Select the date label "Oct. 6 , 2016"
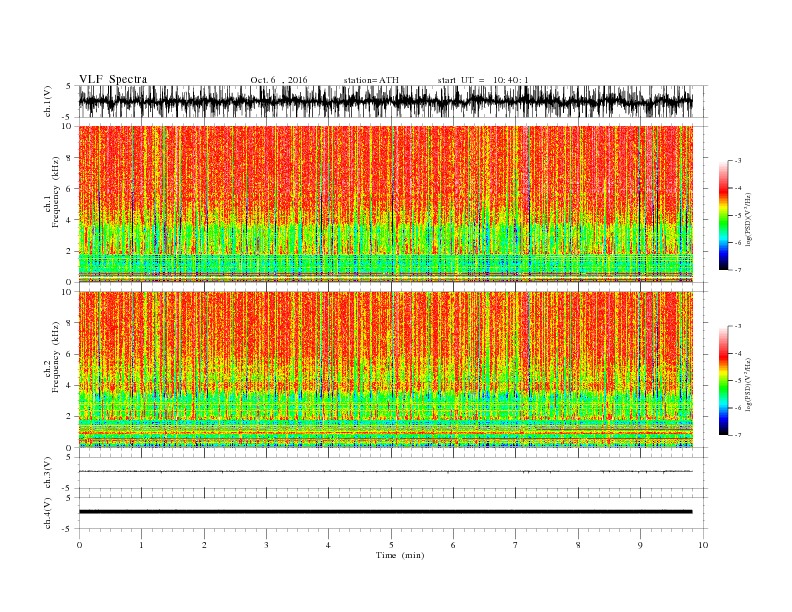Image resolution: width=792 pixels, height=612 pixels. click(278, 80)
